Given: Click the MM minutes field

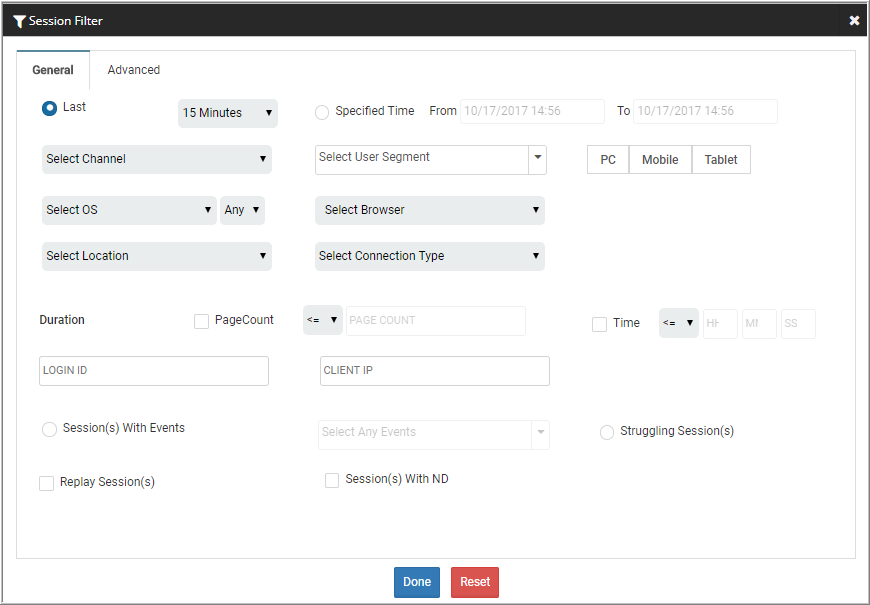Looking at the screenshot, I should 759,324.
